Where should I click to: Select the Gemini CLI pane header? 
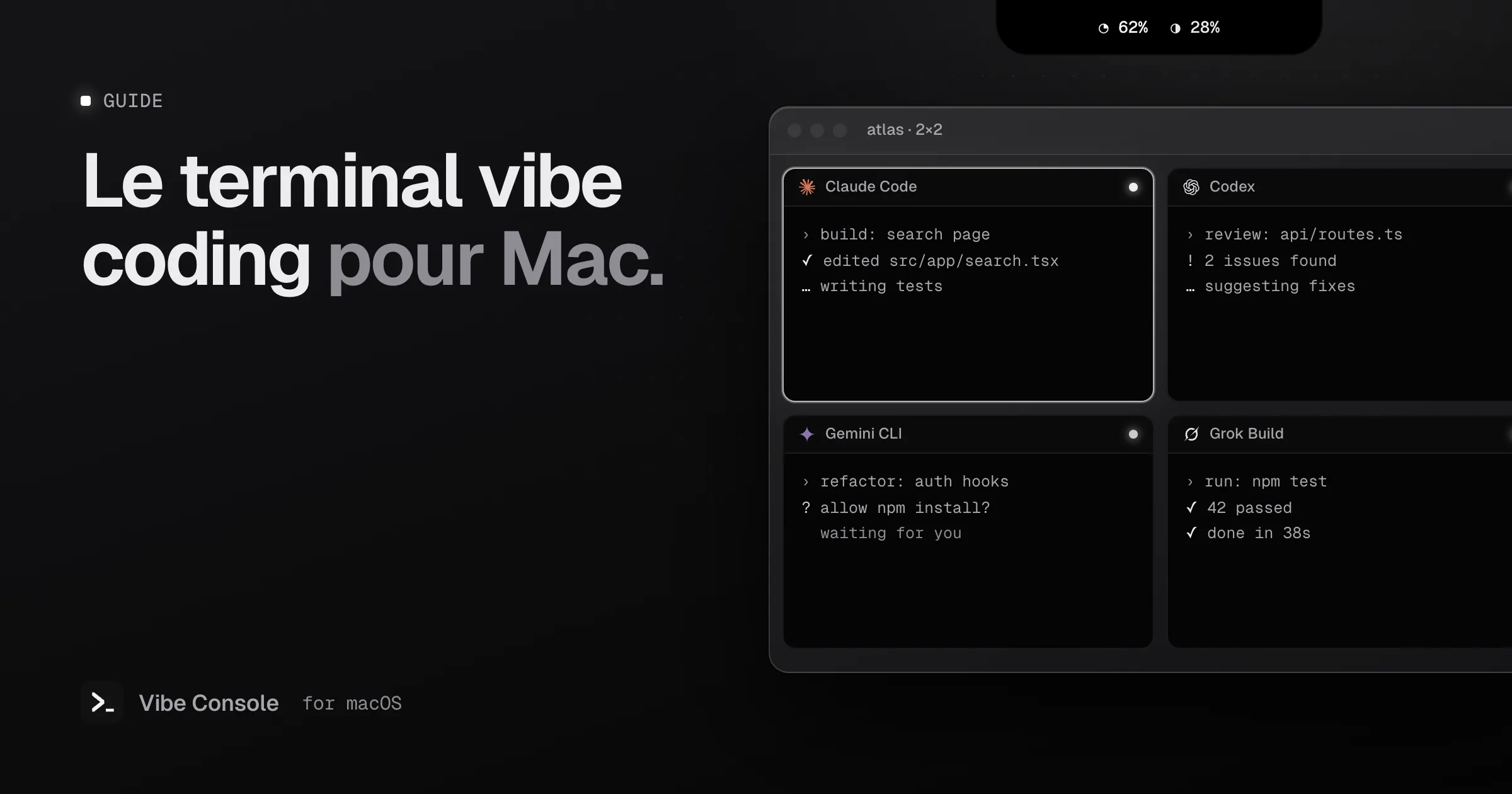(968, 434)
